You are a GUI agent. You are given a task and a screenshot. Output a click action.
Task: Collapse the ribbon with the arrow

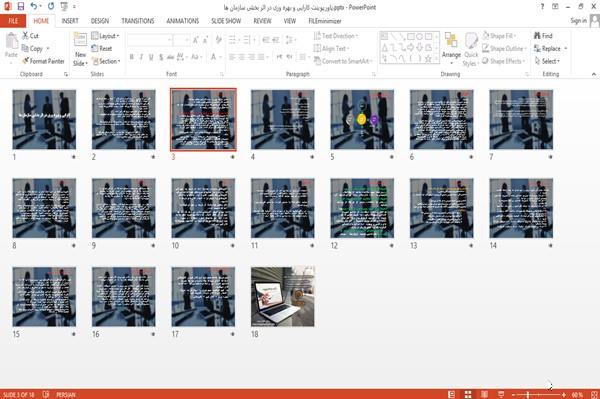pos(593,74)
